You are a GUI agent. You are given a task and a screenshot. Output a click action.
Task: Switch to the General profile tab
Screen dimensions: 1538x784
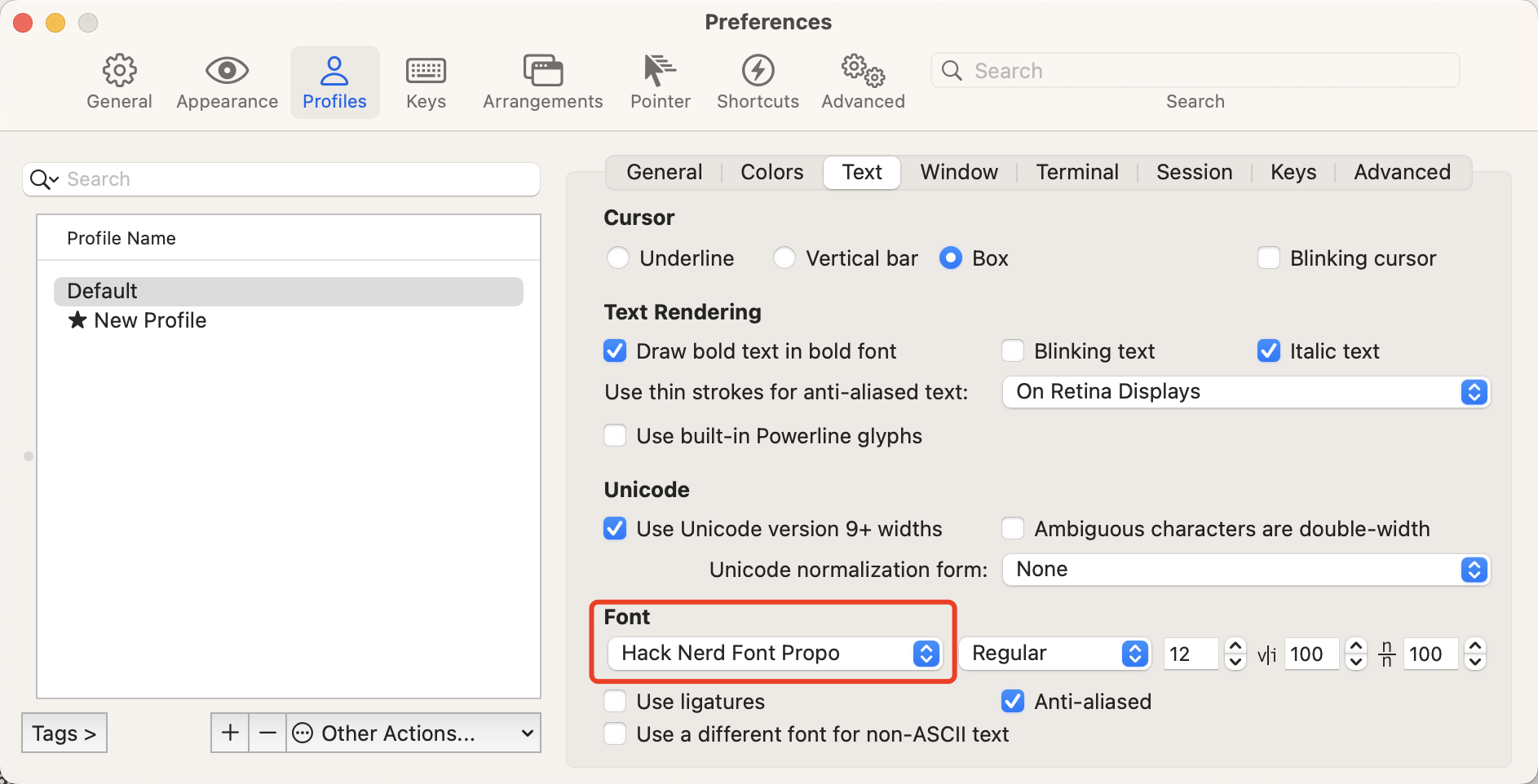[664, 173]
